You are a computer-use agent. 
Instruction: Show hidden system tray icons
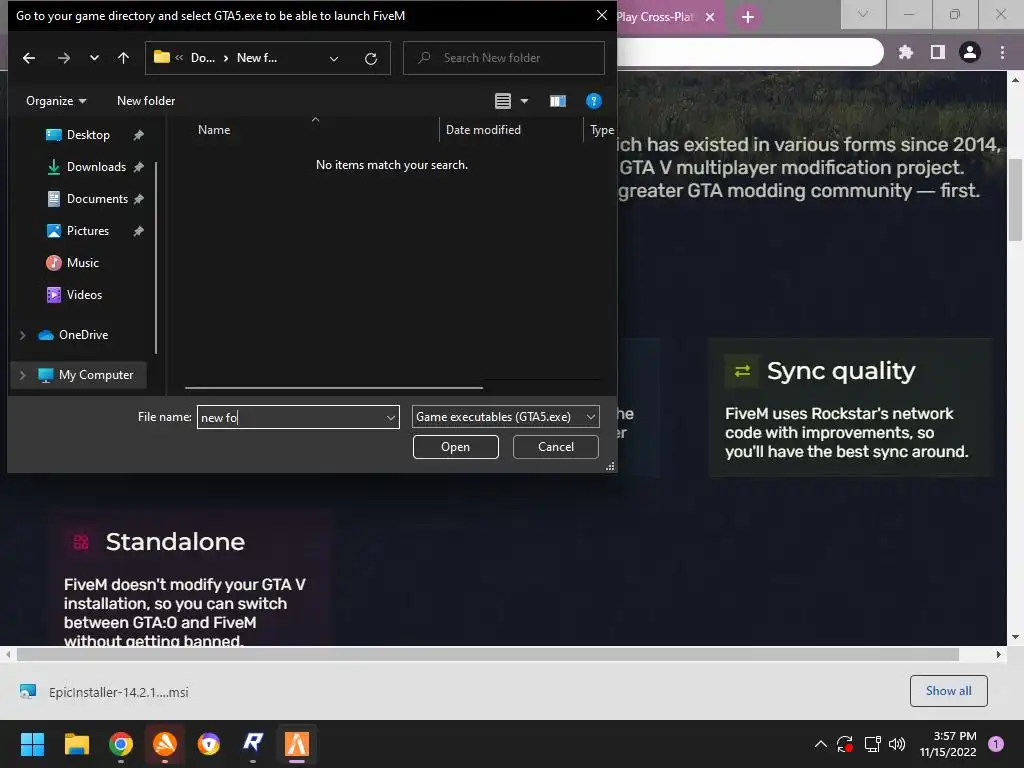(x=821, y=744)
